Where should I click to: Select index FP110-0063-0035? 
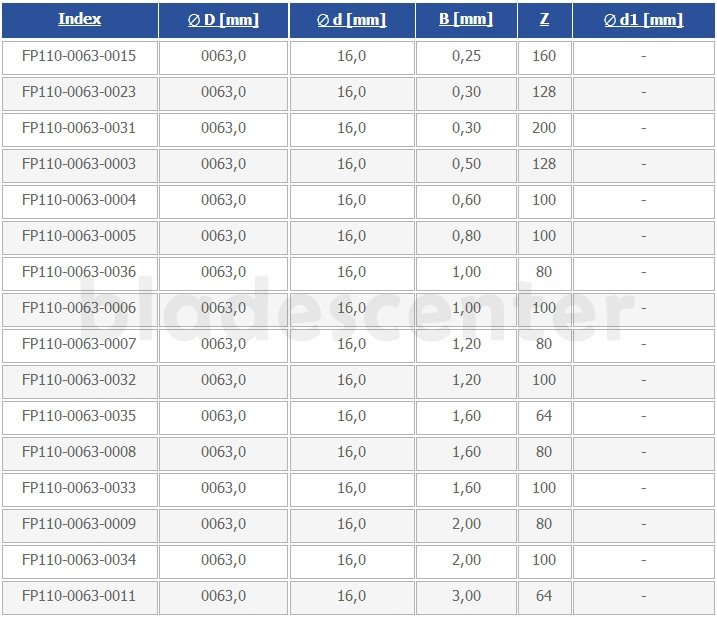(79, 416)
